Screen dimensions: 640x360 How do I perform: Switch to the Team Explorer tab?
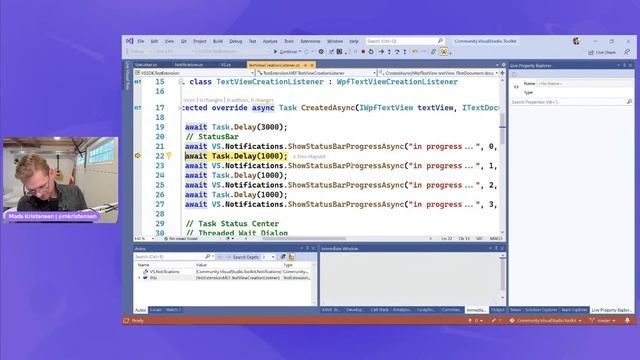point(574,310)
